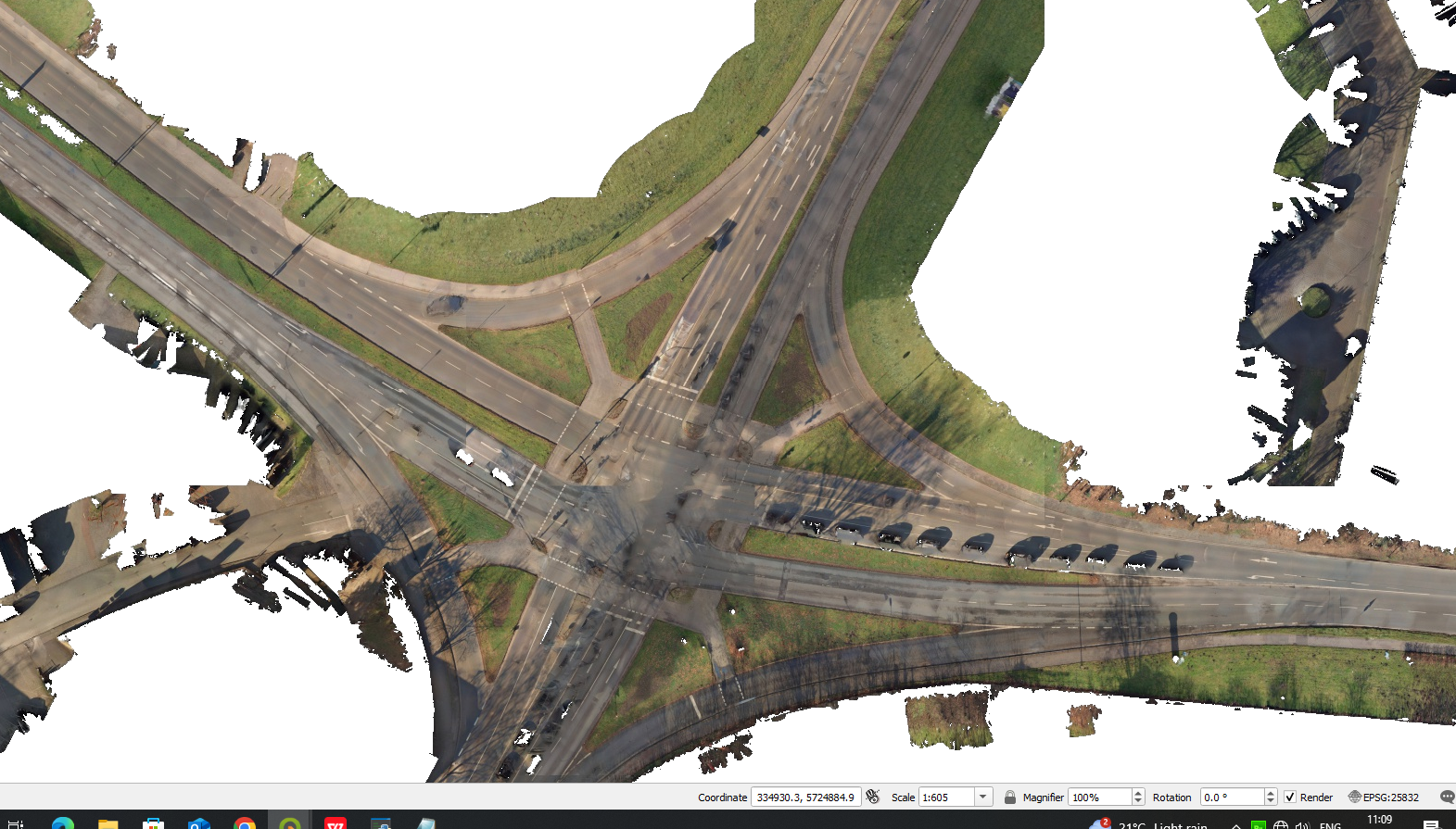Click the Rotation 0.0° field

pyautogui.click(x=1232, y=797)
